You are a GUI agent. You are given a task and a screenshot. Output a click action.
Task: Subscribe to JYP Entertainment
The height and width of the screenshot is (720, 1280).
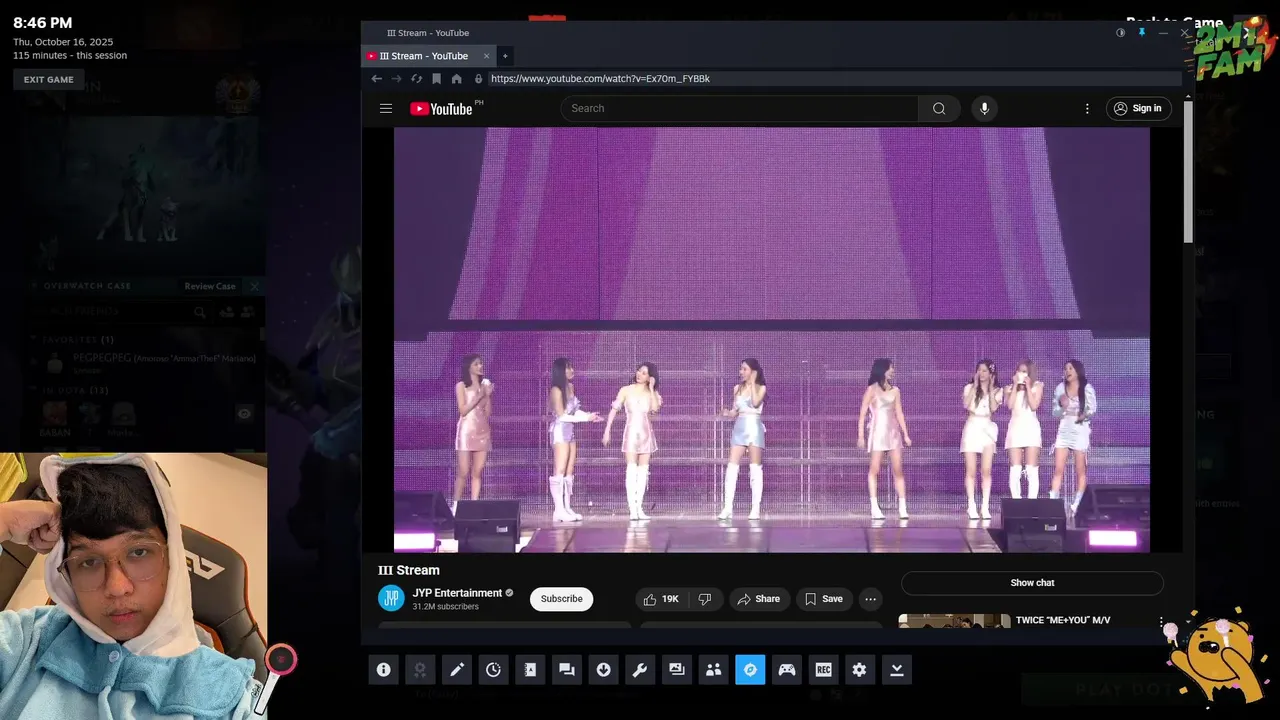(x=561, y=599)
